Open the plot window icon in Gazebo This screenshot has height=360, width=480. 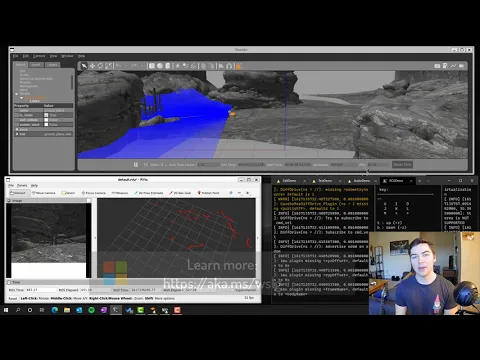pos(453,66)
